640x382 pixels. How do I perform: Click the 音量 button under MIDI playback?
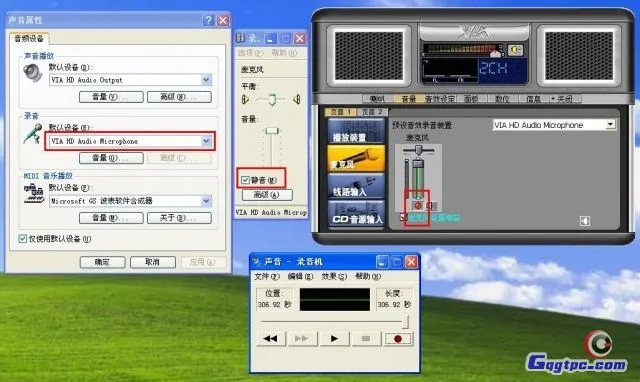(x=111, y=218)
